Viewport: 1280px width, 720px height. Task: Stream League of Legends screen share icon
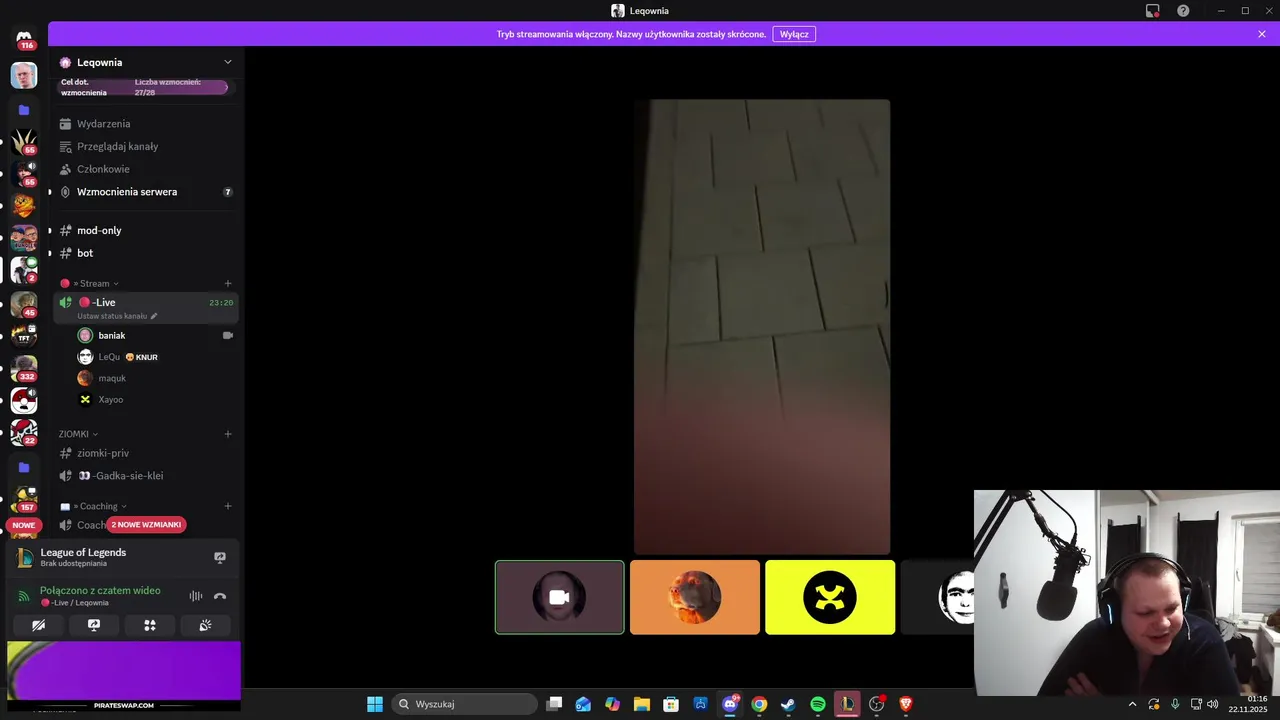(x=220, y=557)
